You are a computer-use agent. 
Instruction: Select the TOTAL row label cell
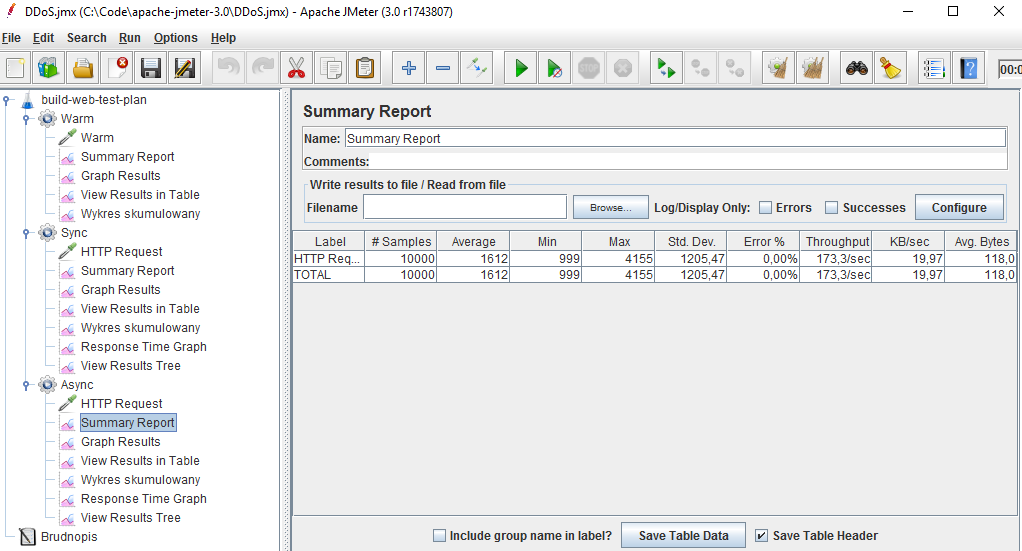point(328,275)
